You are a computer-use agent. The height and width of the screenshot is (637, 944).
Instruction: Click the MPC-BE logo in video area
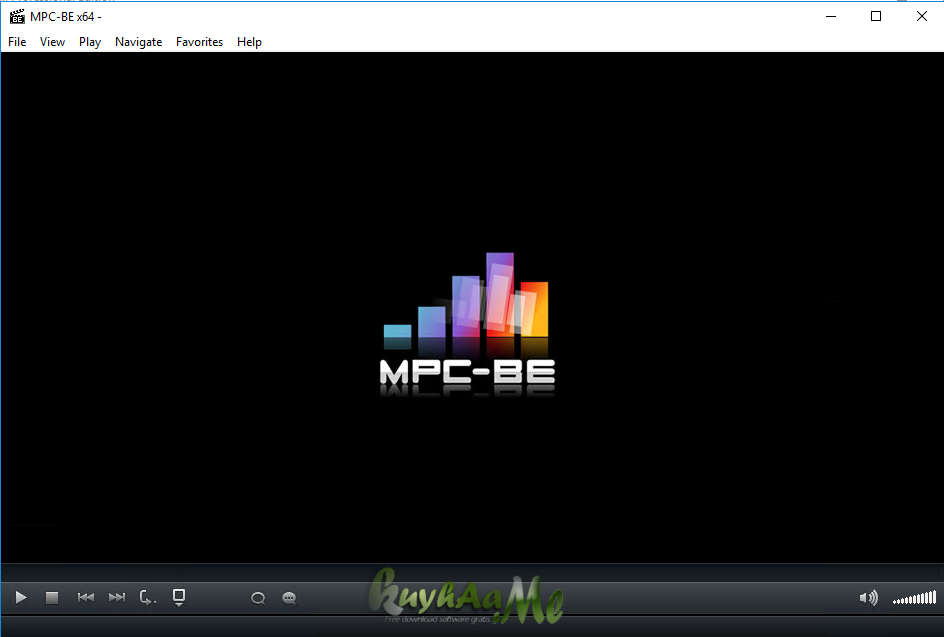(467, 325)
